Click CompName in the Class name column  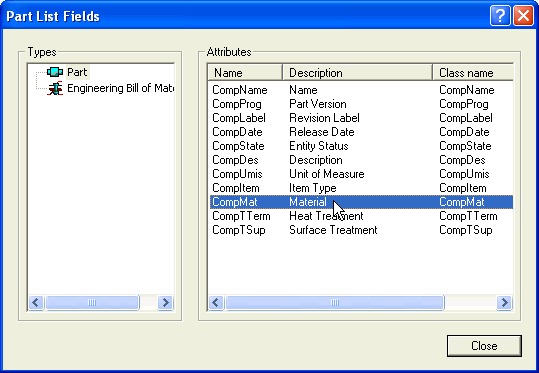tap(467, 90)
